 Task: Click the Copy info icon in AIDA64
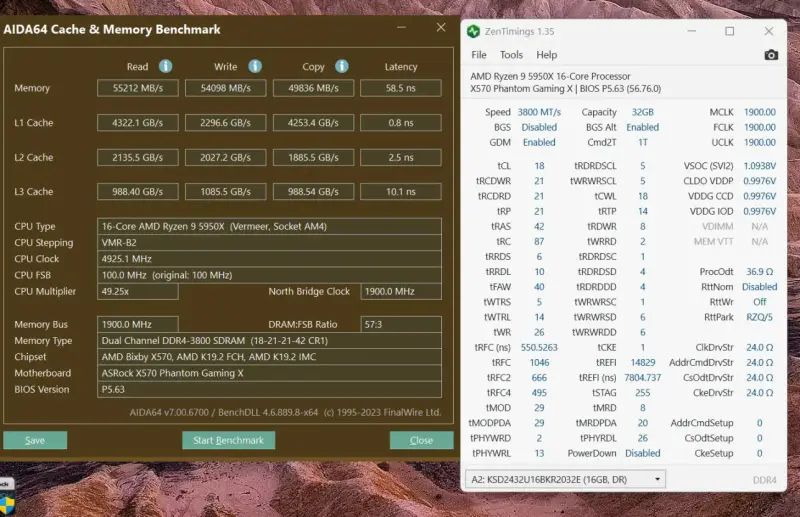[x=342, y=66]
